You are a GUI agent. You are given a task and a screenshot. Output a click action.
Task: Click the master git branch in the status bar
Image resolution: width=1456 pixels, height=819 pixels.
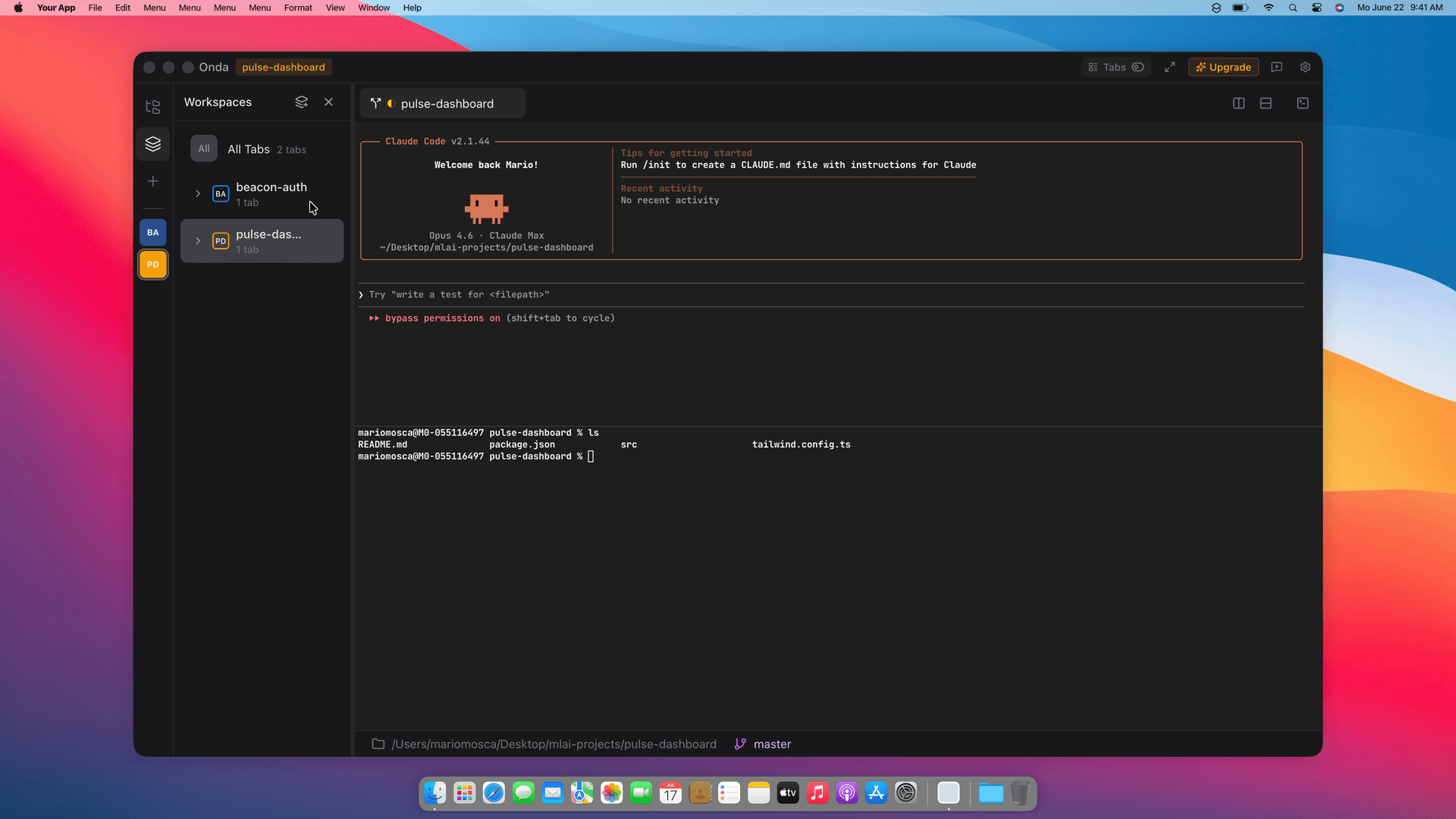762,744
